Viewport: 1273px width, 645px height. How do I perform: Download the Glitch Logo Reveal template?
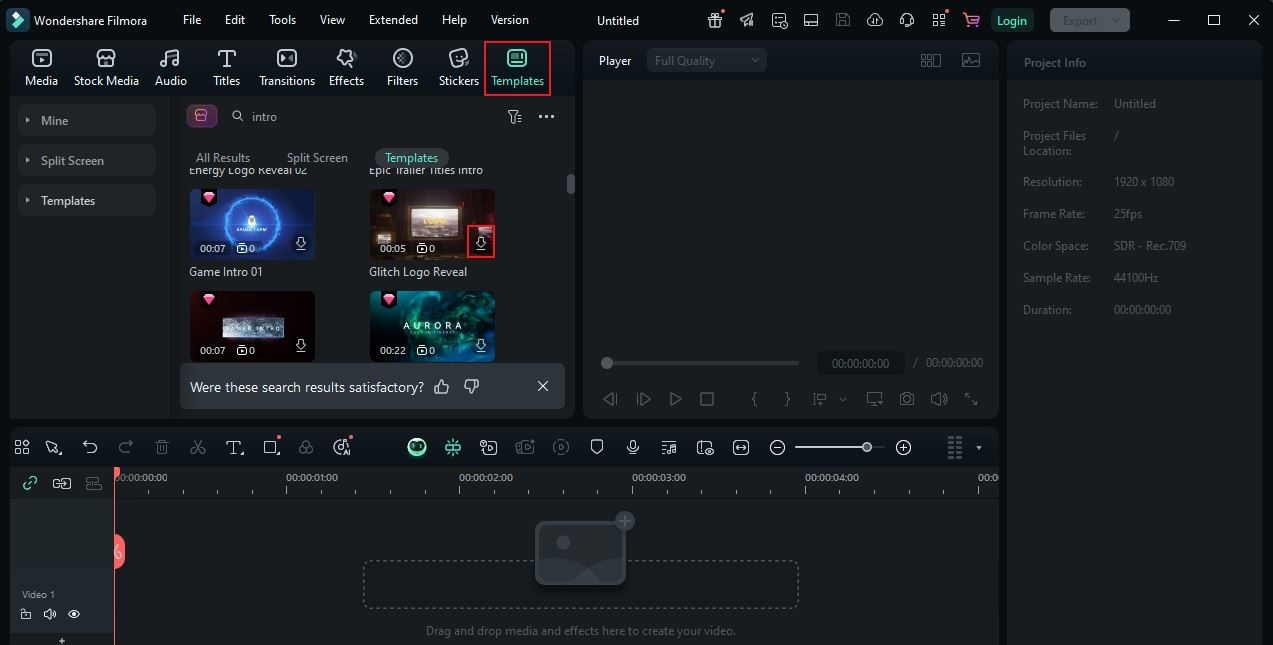(x=481, y=243)
